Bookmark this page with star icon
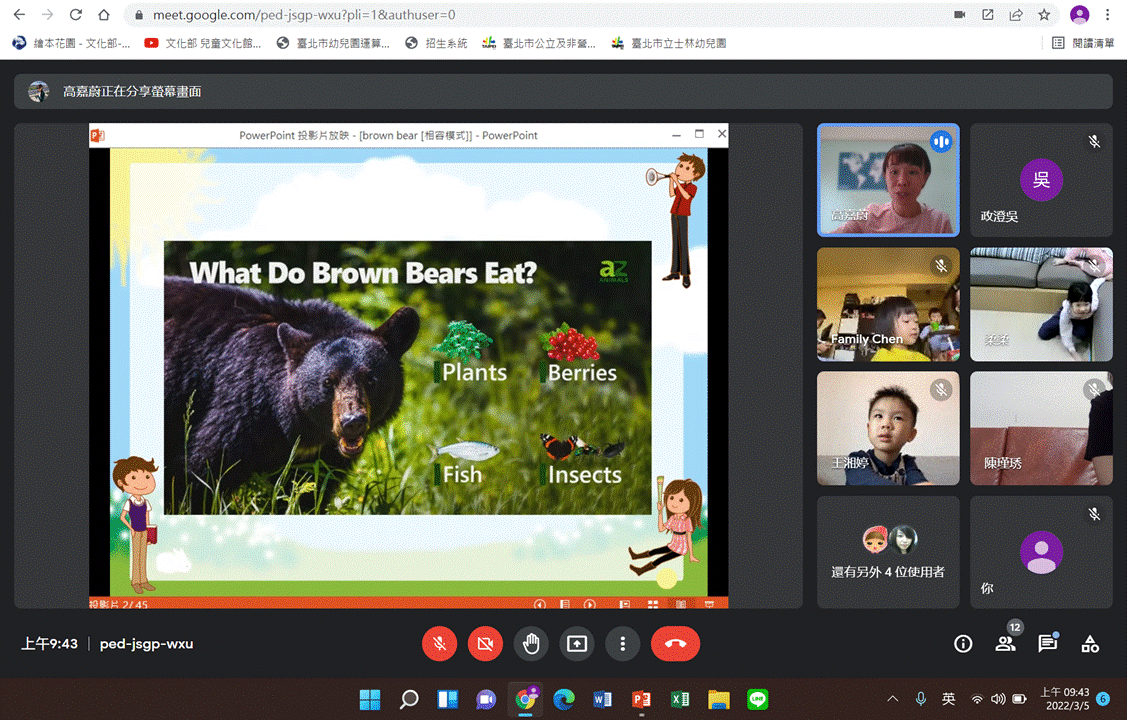 (1044, 15)
